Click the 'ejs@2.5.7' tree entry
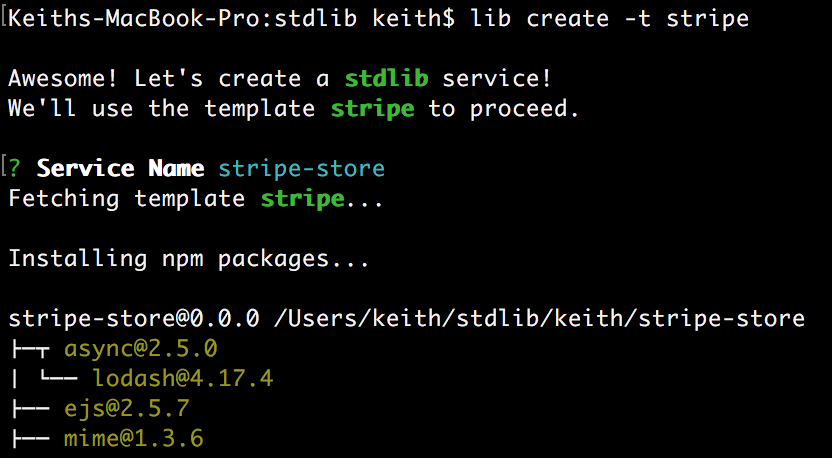This screenshot has width=832, height=458. coord(127,409)
